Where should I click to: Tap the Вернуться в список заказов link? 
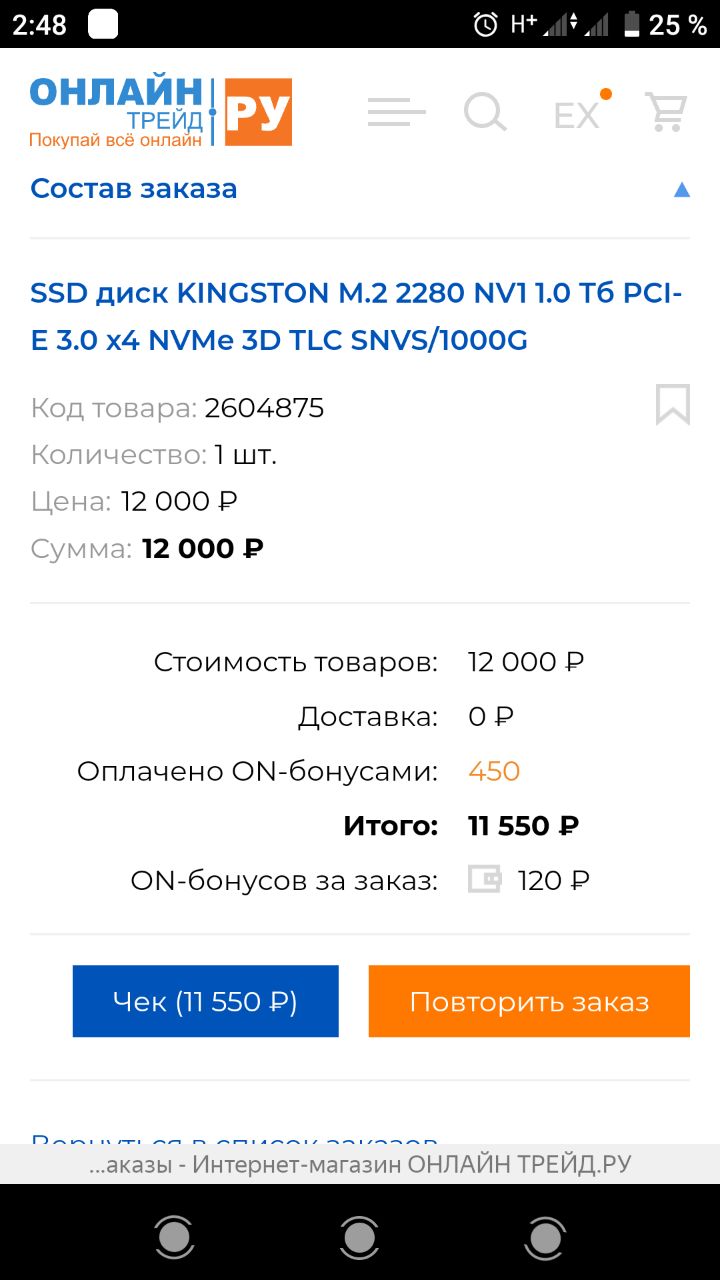(x=234, y=1138)
